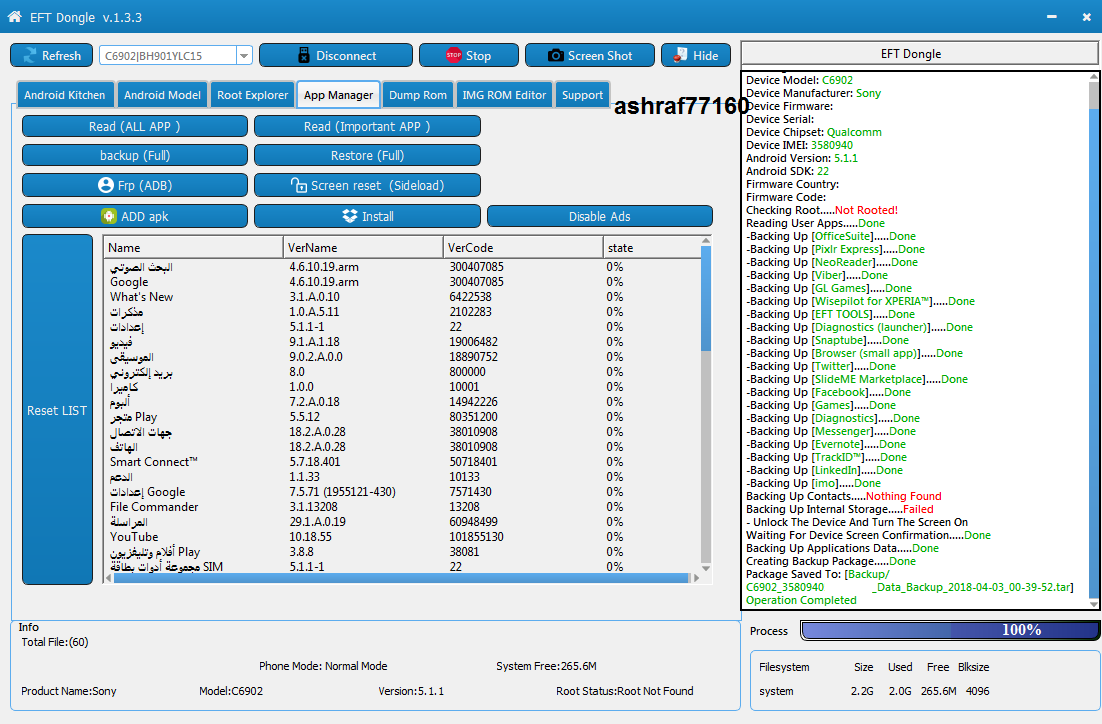Select the Google app row
The height and width of the screenshot is (724, 1102).
pyautogui.click(x=402, y=282)
